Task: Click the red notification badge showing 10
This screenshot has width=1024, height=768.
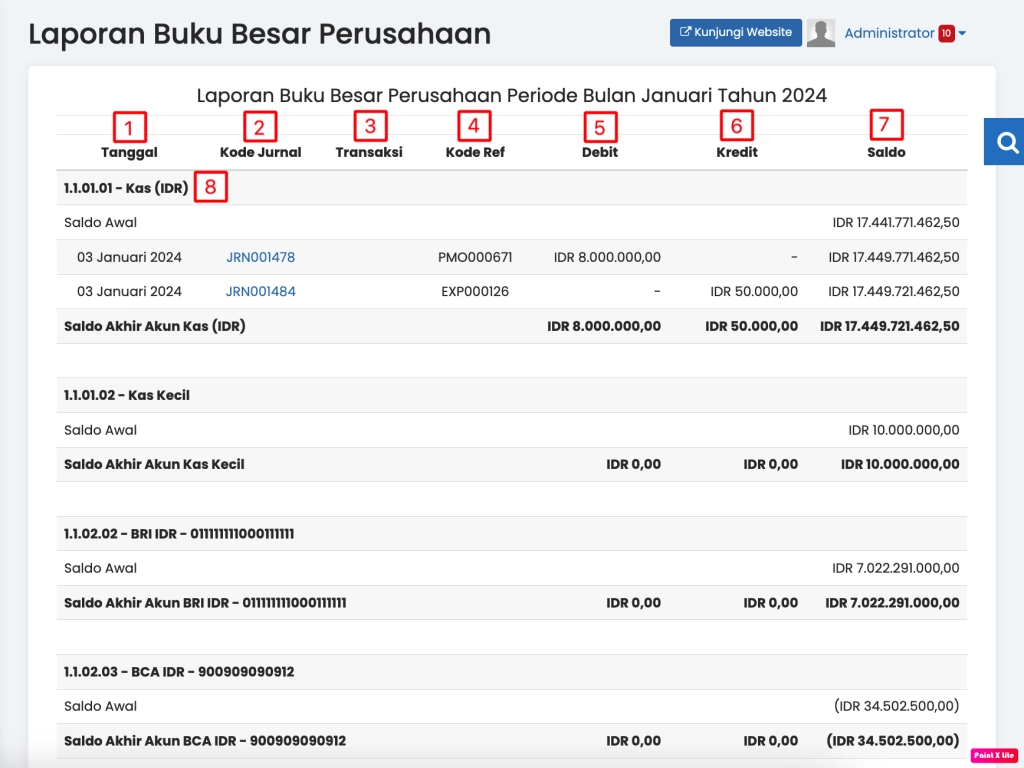Action: [x=946, y=33]
